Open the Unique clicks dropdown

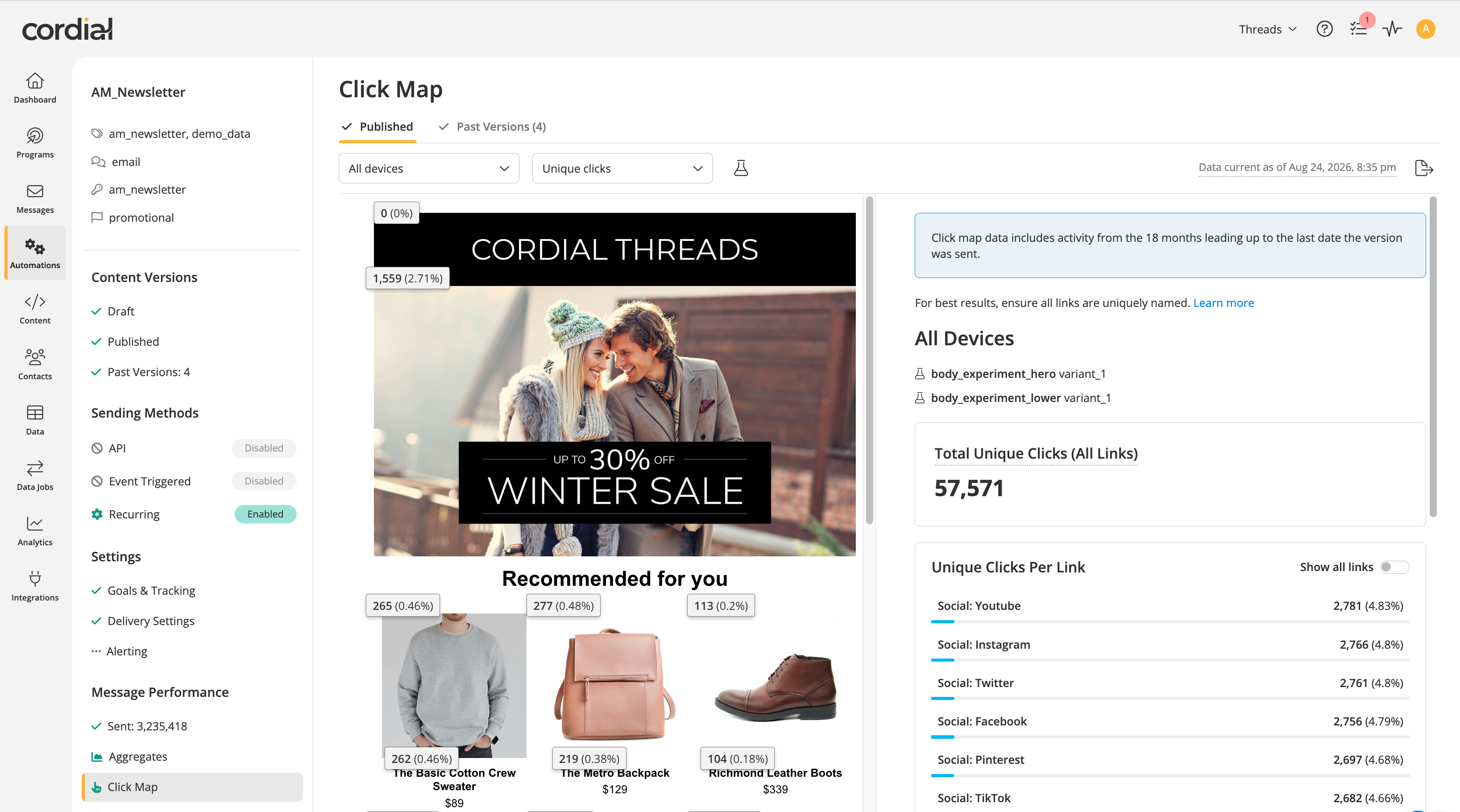[x=622, y=168]
